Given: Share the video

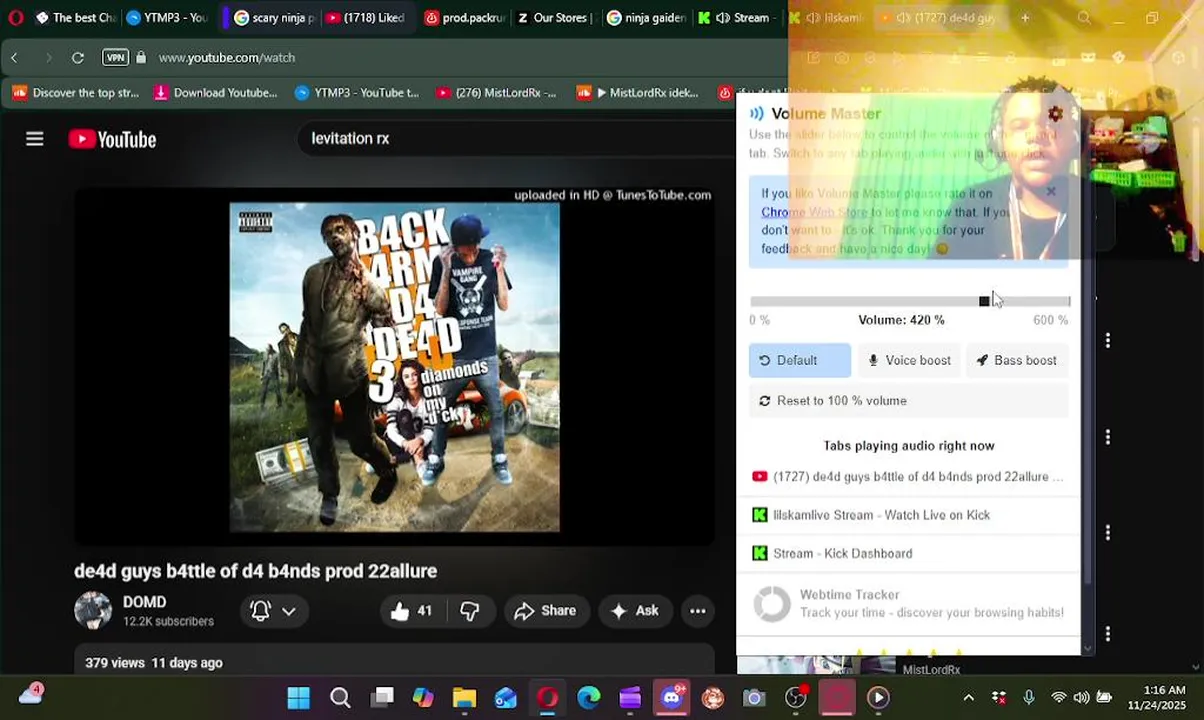Looking at the screenshot, I should pos(544,611).
